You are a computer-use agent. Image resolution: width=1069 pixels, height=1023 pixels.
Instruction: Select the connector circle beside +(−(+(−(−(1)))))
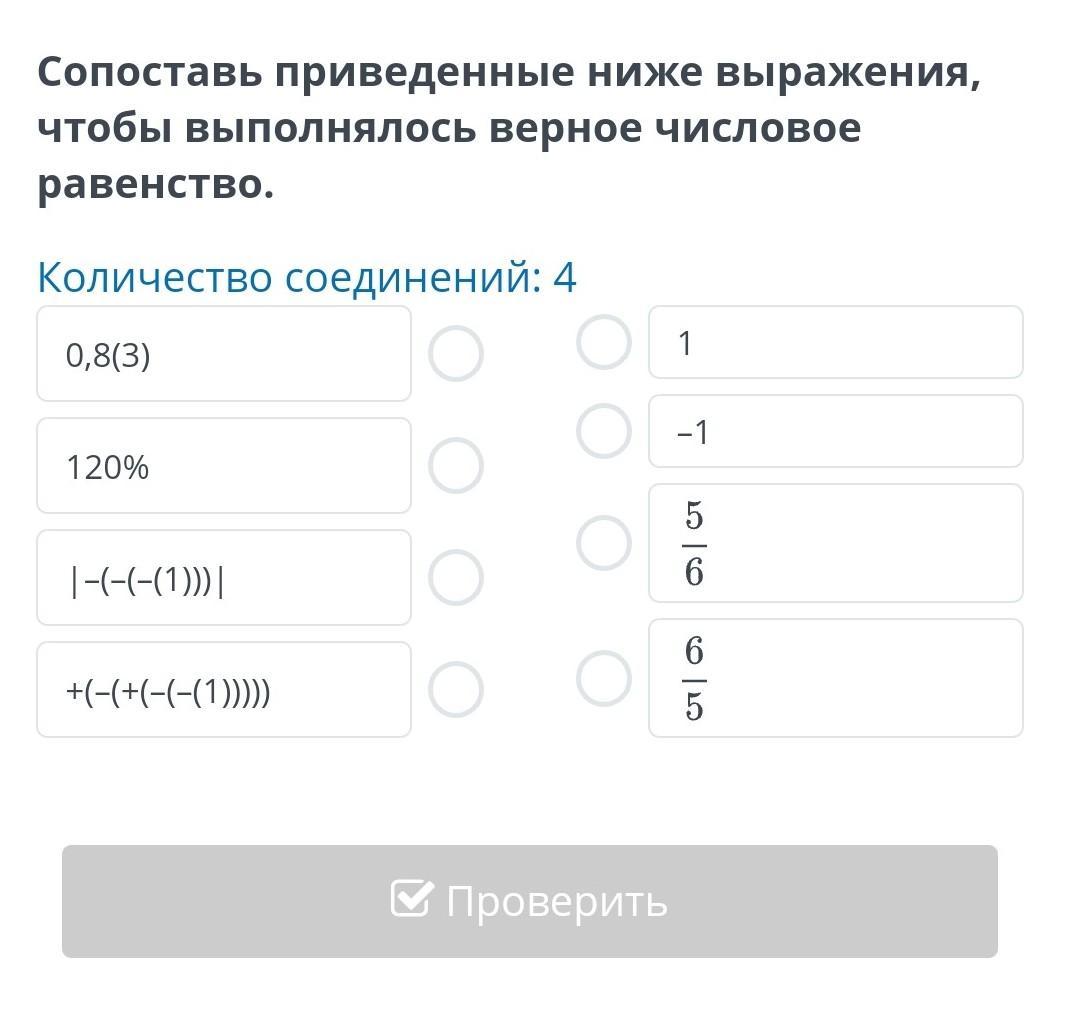pyautogui.click(x=456, y=690)
